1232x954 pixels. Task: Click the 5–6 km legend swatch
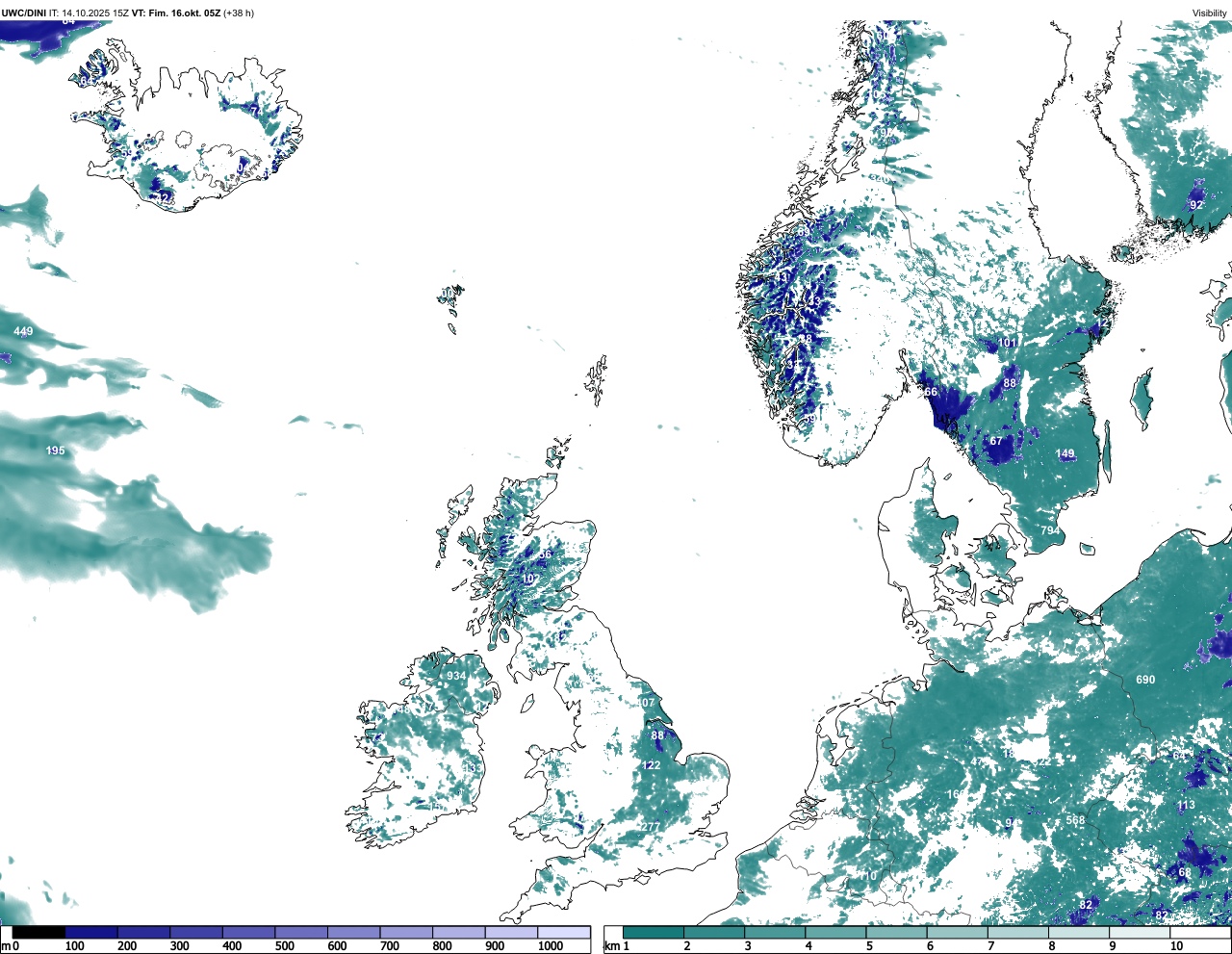coord(897,933)
